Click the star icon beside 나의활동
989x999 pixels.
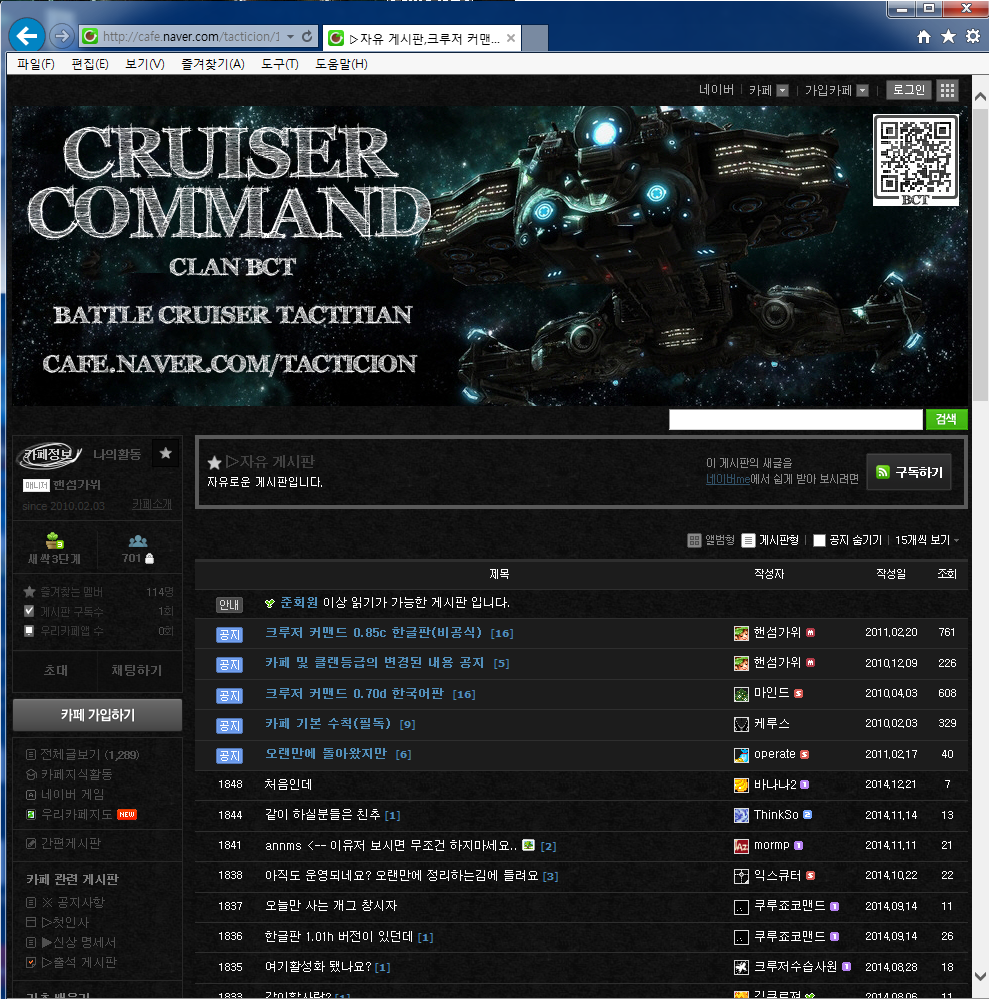(166, 453)
